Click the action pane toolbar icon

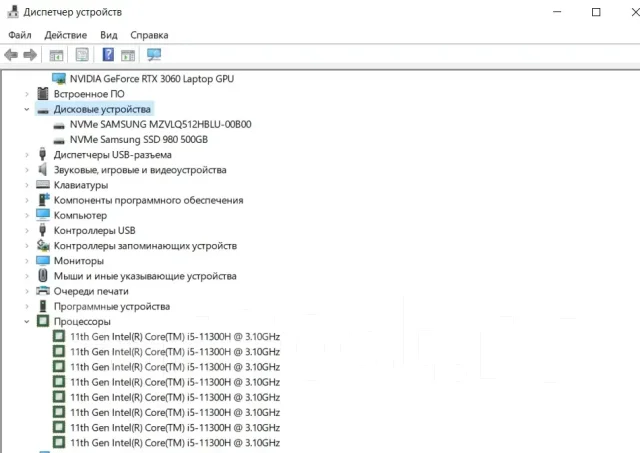(x=128, y=55)
